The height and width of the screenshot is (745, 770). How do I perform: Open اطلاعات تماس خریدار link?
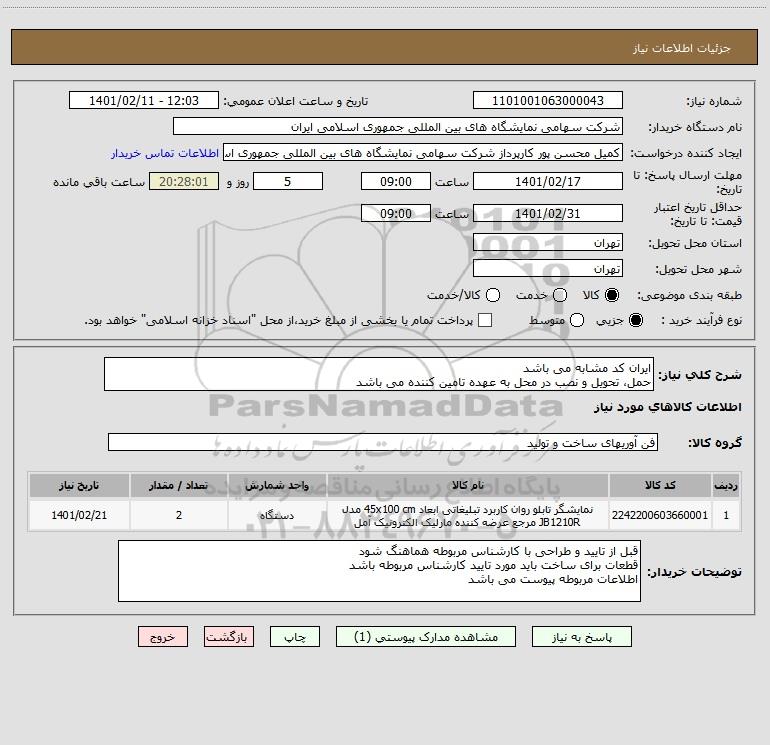165,153
